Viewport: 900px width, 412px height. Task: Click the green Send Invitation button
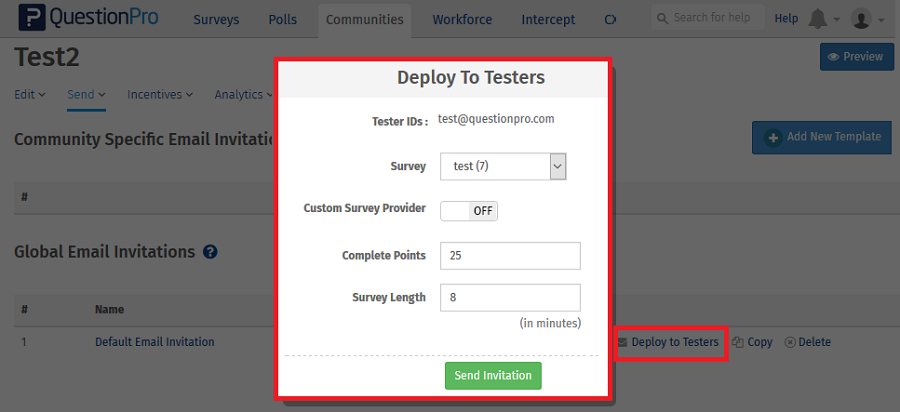coord(493,375)
